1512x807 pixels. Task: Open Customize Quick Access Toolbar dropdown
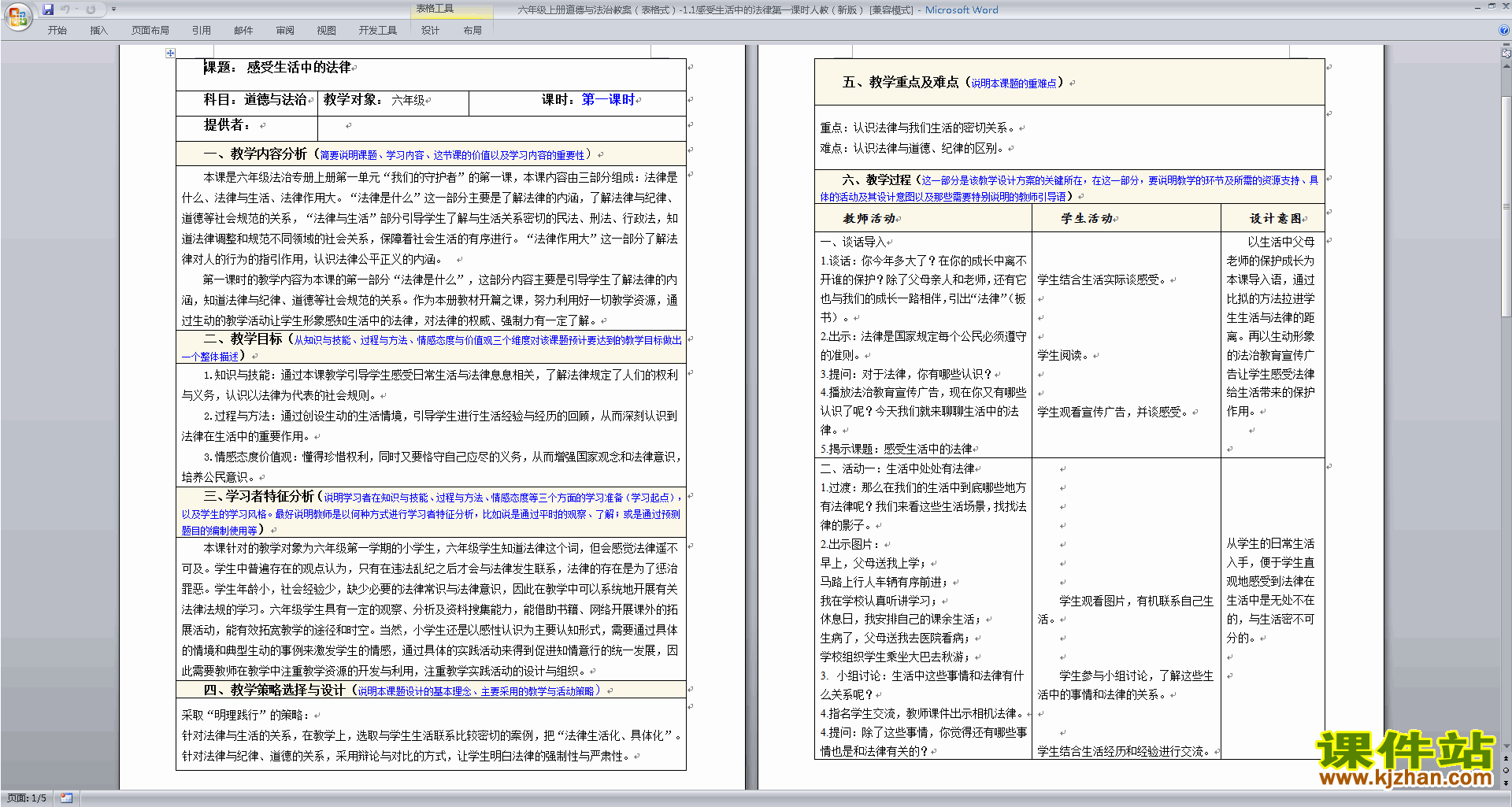pyautogui.click(x=113, y=9)
